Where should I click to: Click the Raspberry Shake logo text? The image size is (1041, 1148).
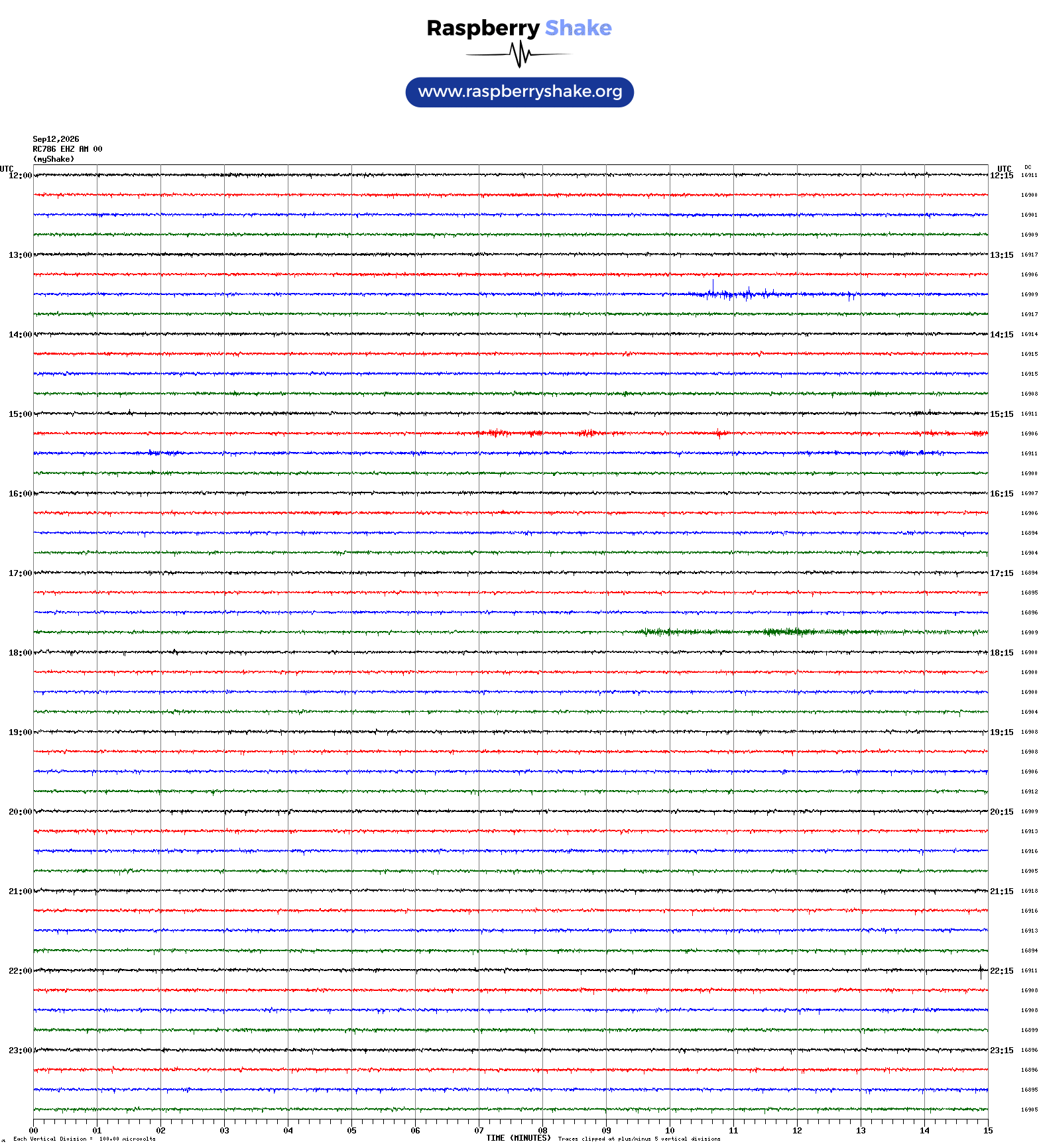point(519,29)
